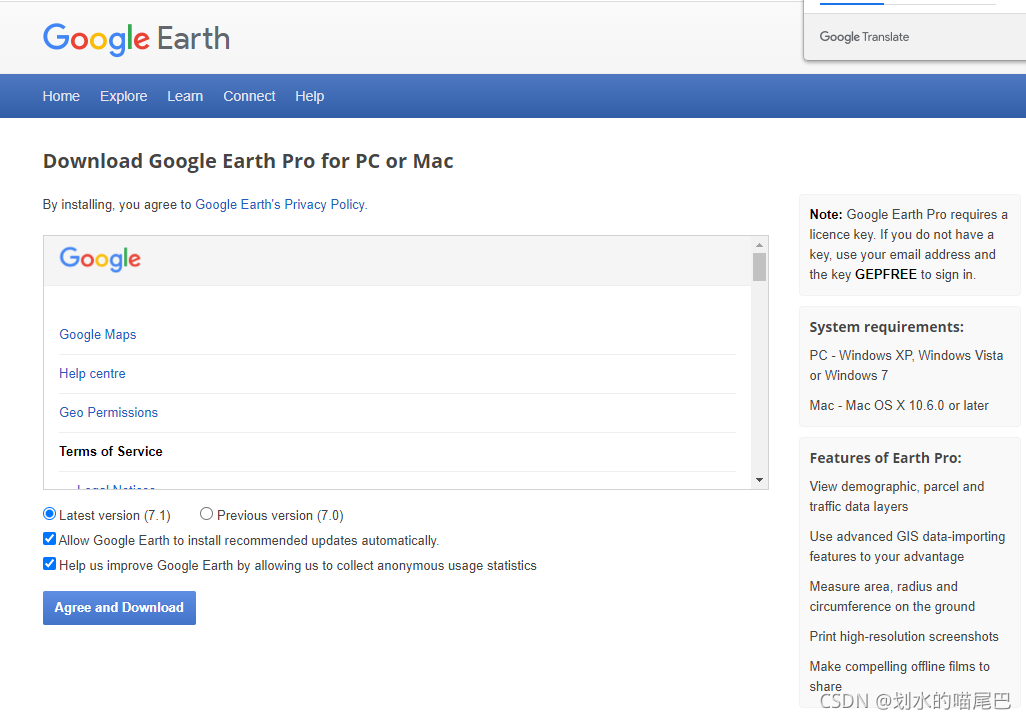Open the Help menu item
Viewport: 1026px width, 719px height.
[310, 96]
